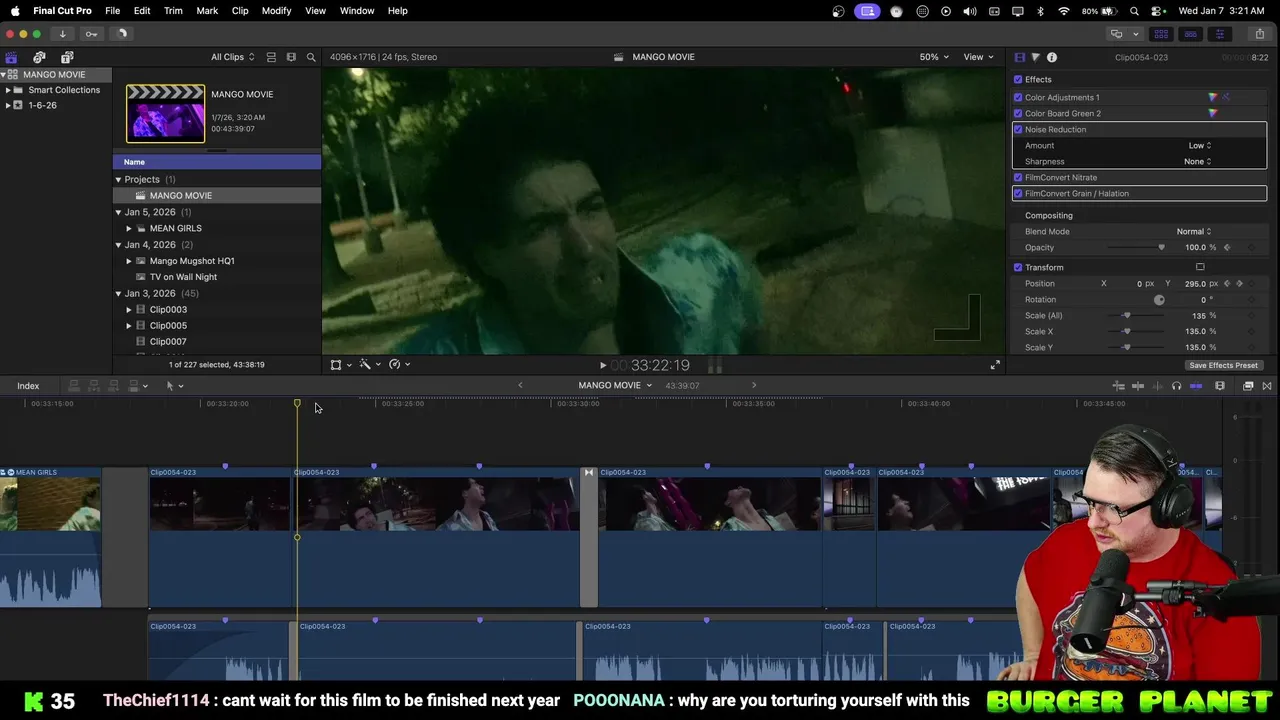Open color editor for Color Adjustments 1

click(x=1213, y=97)
